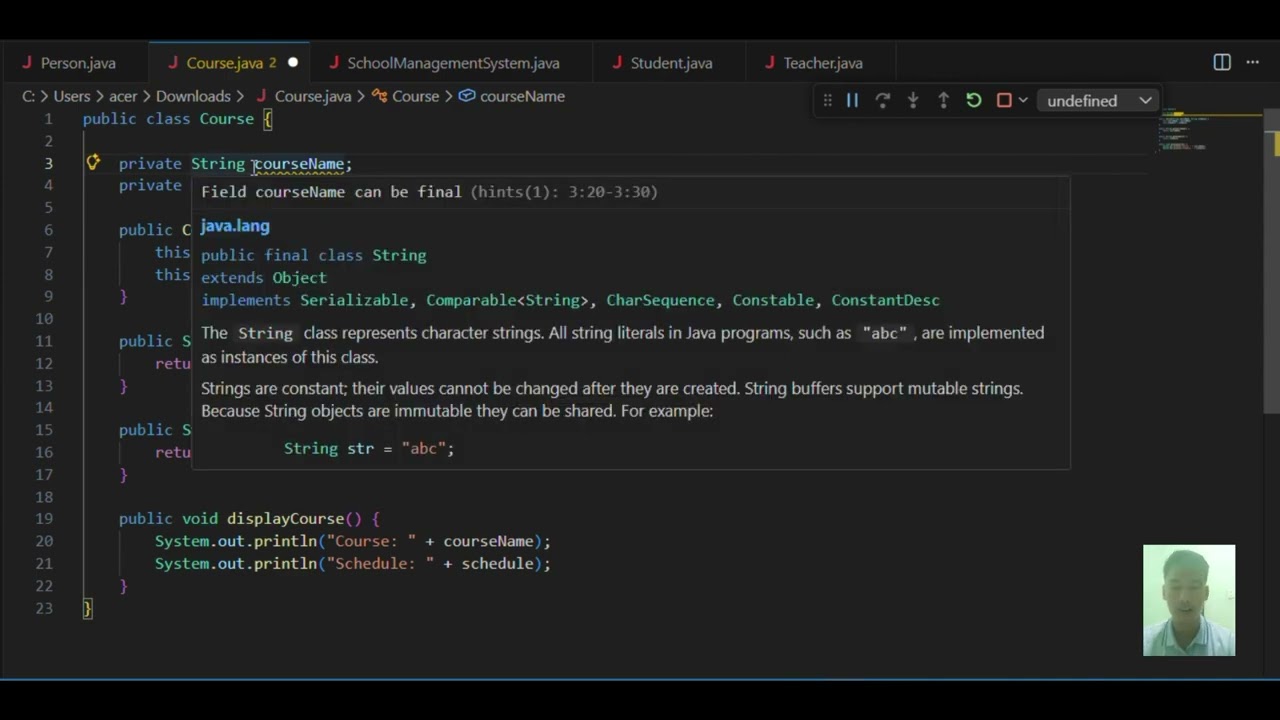This screenshot has width=1280, height=720.
Task: Click the 'acer' breadcrumb segment
Action: pyautogui.click(x=123, y=96)
